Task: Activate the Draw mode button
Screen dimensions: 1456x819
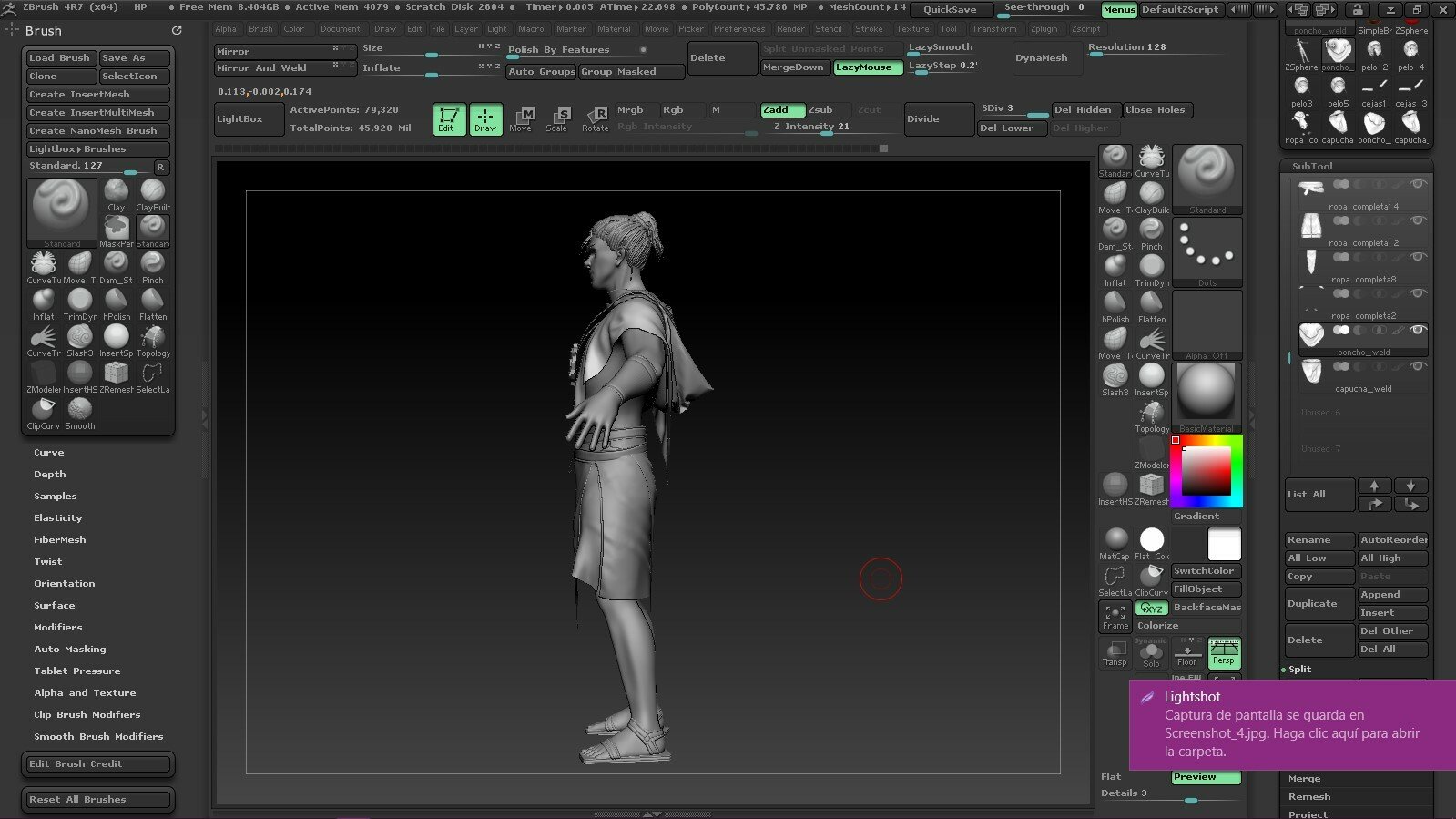Action: pos(486,119)
